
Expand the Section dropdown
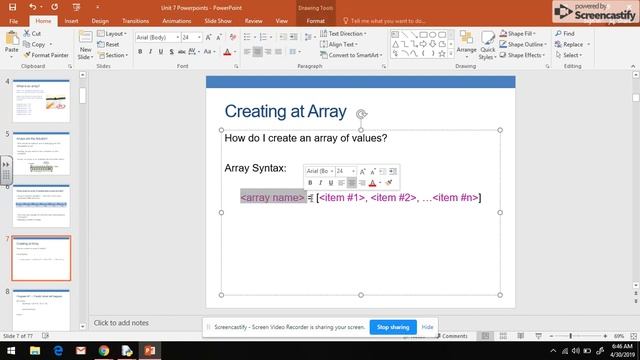pos(113,55)
